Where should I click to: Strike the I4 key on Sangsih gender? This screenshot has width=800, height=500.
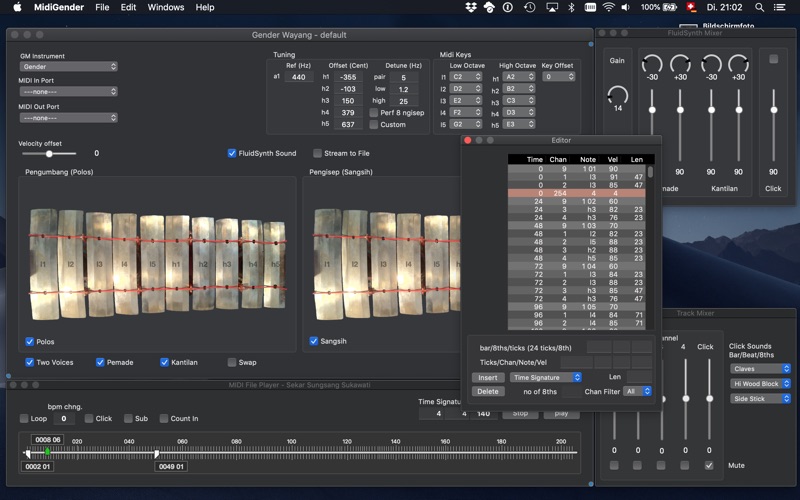pos(409,264)
